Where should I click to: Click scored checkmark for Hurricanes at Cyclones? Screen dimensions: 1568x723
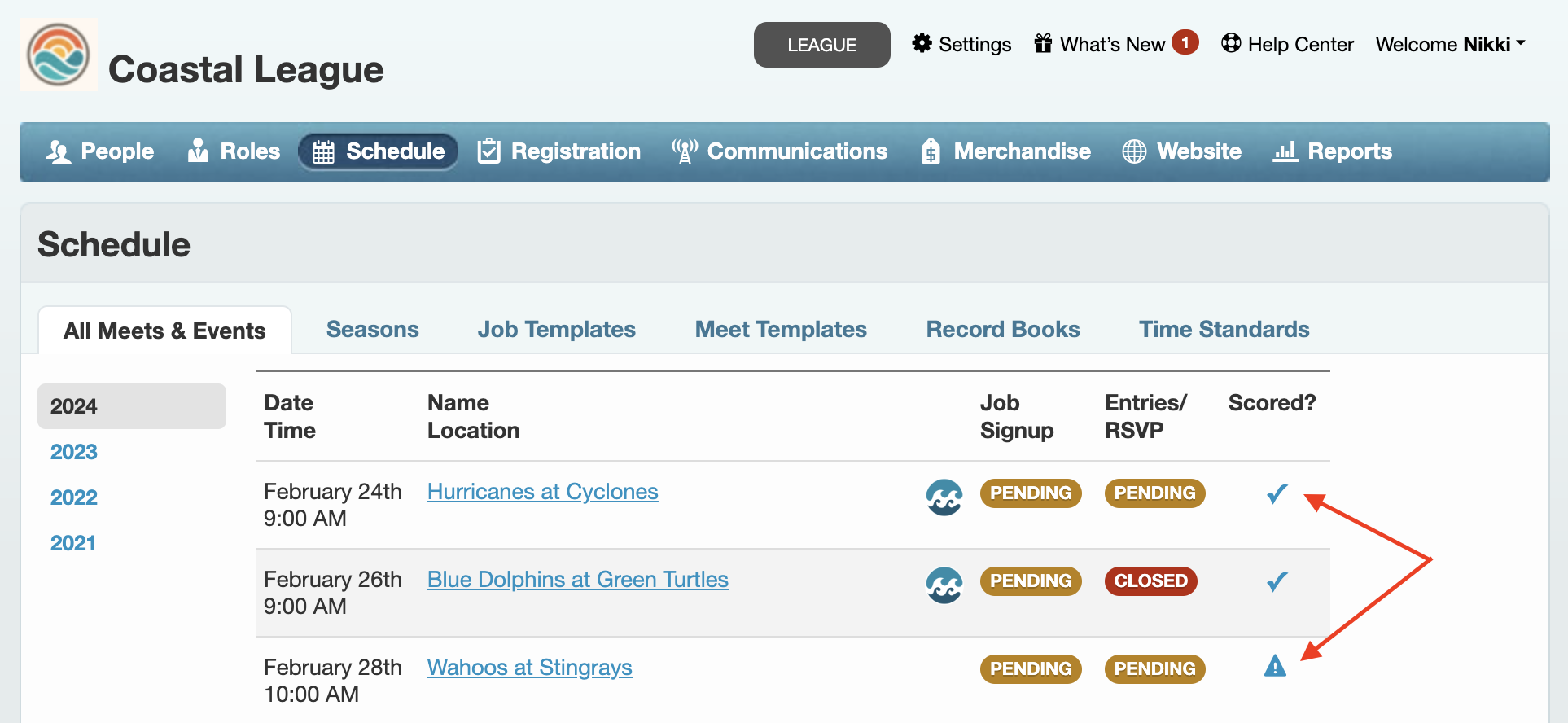pos(1277,493)
